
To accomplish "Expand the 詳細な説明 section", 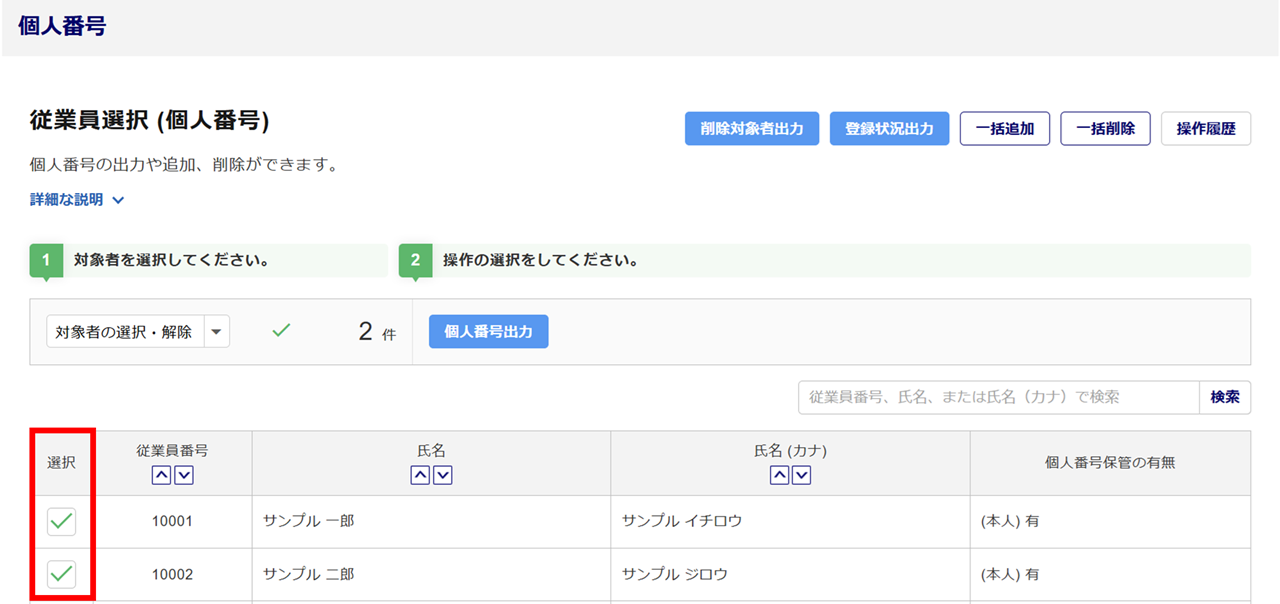I will coord(78,200).
